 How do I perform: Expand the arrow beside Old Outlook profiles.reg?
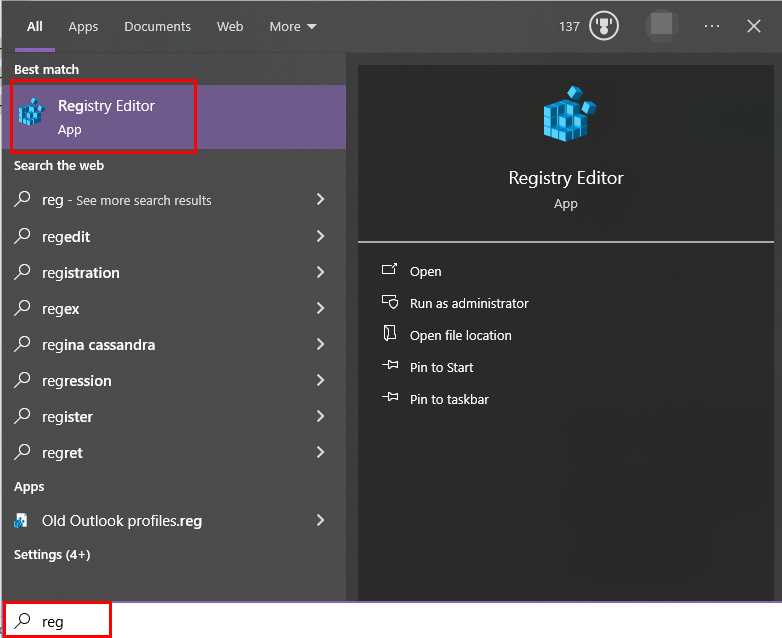pos(321,520)
